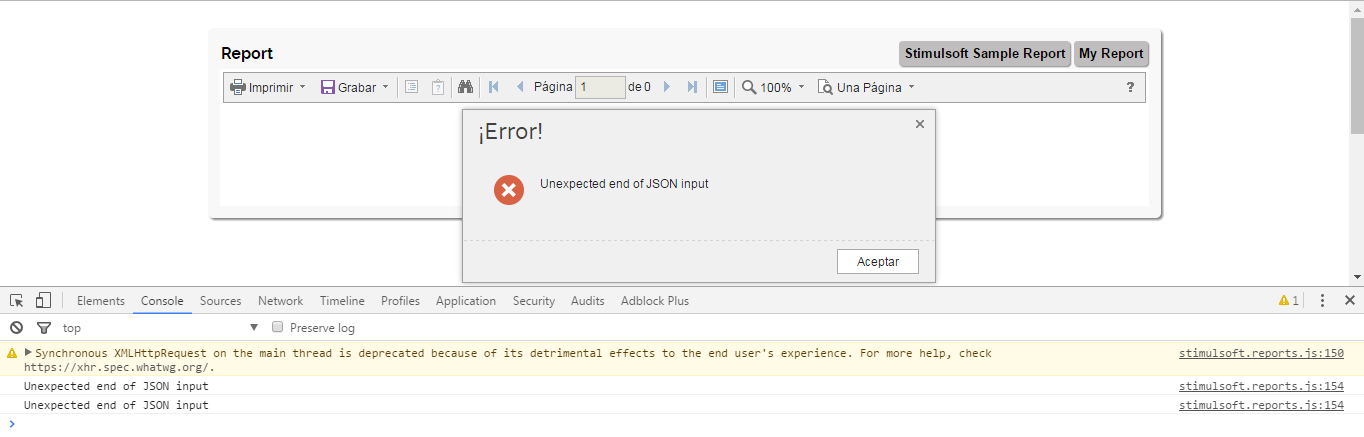Switch to the Sources tab
The height and width of the screenshot is (437, 1364).
click(220, 301)
